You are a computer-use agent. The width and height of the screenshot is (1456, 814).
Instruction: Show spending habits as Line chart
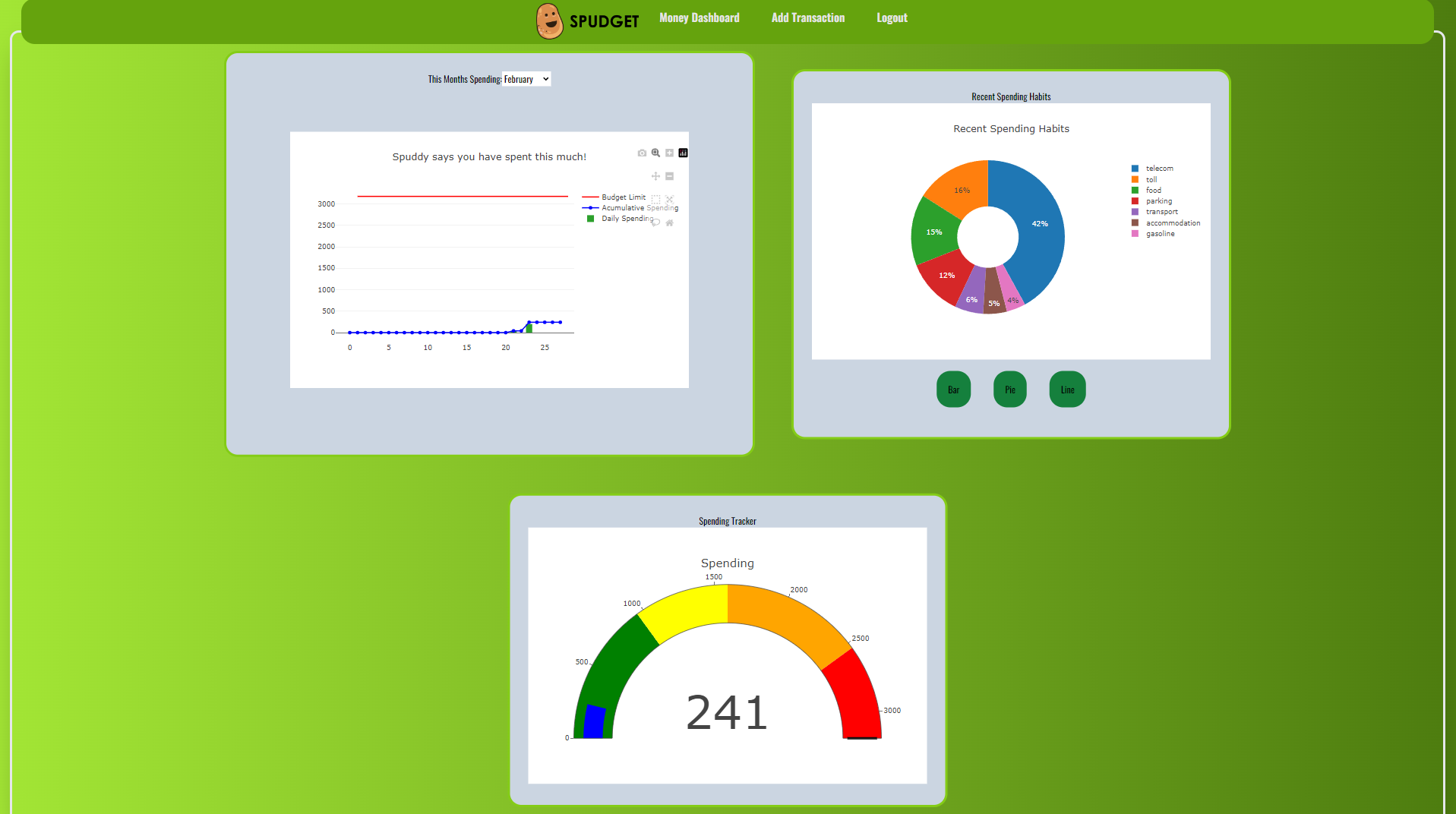tap(1066, 389)
